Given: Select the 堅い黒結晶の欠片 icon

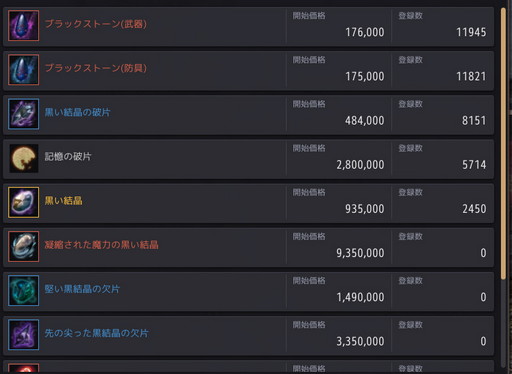Looking at the screenshot, I should (23, 291).
